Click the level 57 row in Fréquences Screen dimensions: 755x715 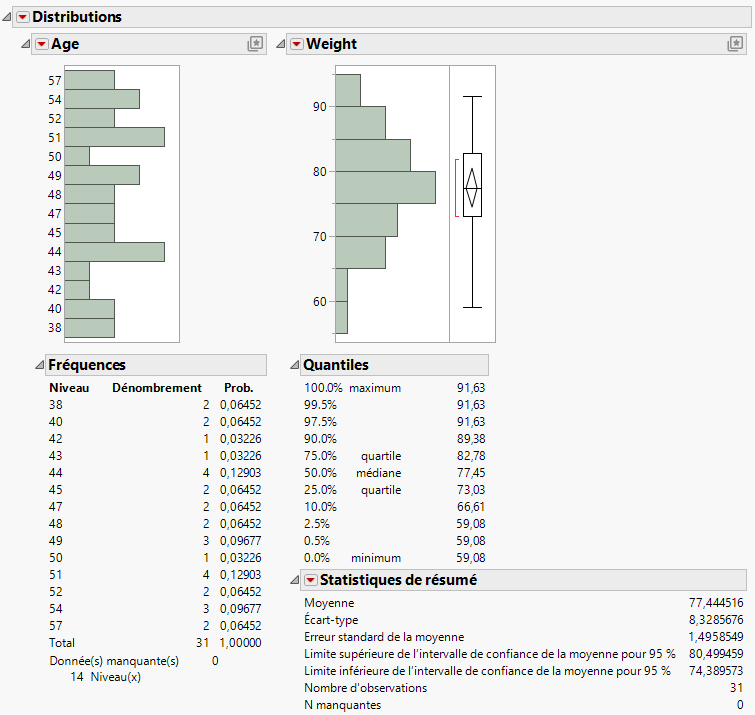(155, 626)
